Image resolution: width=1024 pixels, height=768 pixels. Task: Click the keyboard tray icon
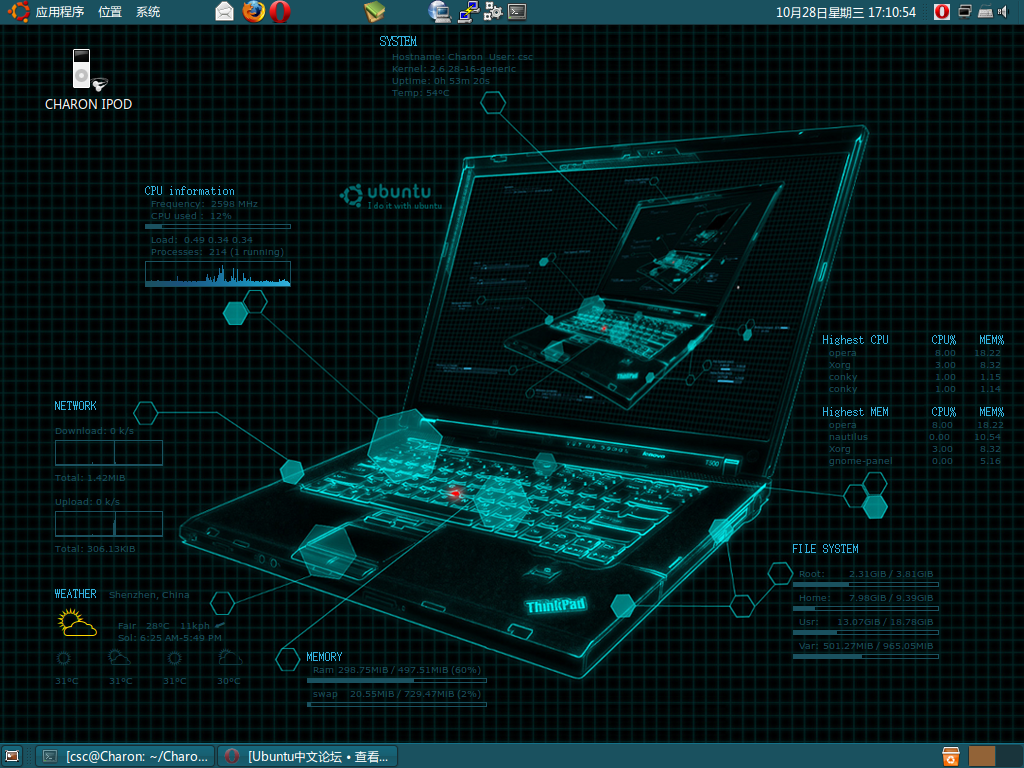pos(985,12)
